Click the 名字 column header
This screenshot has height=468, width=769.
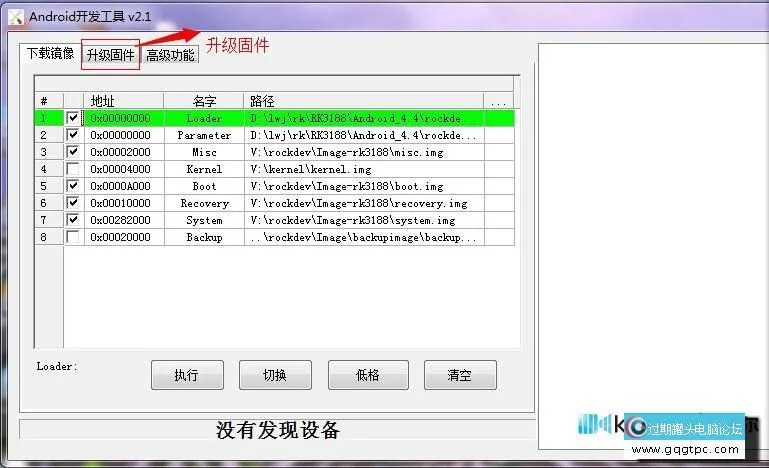[x=204, y=101]
